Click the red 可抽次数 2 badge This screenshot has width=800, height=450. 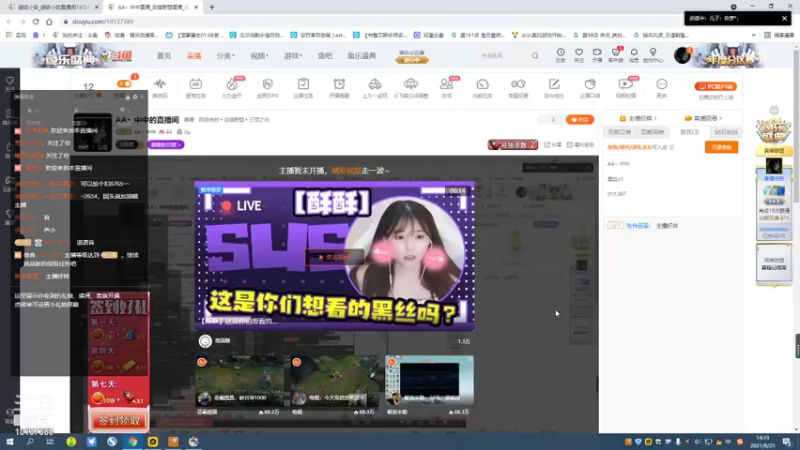(x=512, y=145)
